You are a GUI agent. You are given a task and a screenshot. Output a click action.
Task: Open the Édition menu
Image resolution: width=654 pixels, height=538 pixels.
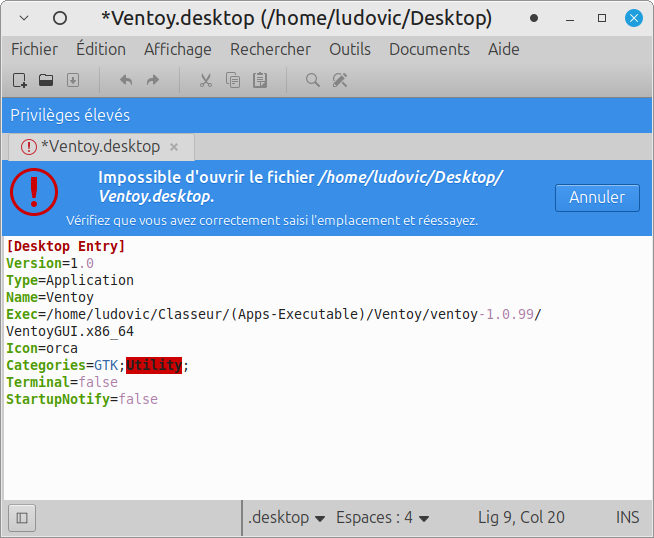pyautogui.click(x=101, y=49)
